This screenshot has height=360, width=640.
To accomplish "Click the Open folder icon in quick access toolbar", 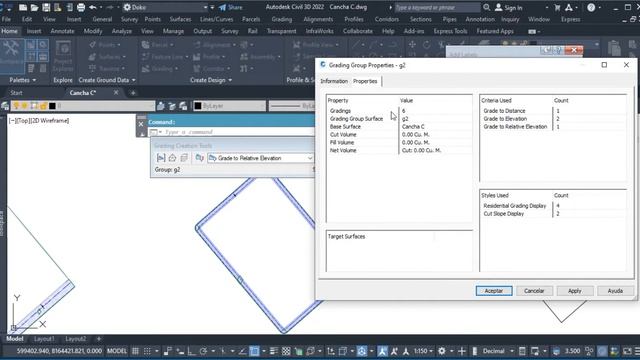I will [x=34, y=7].
